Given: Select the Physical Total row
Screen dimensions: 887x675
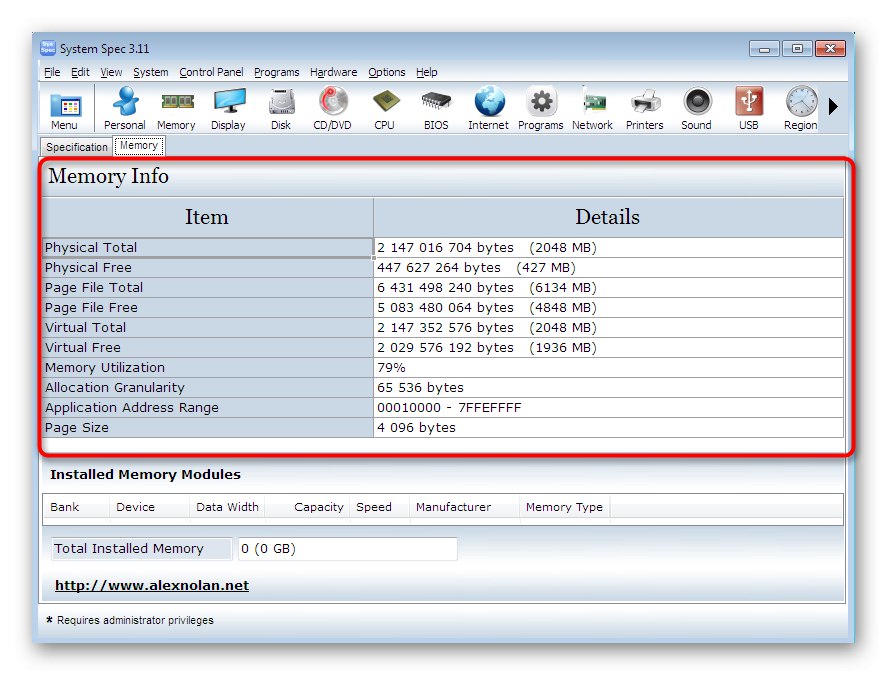Looking at the screenshot, I should coord(442,248).
